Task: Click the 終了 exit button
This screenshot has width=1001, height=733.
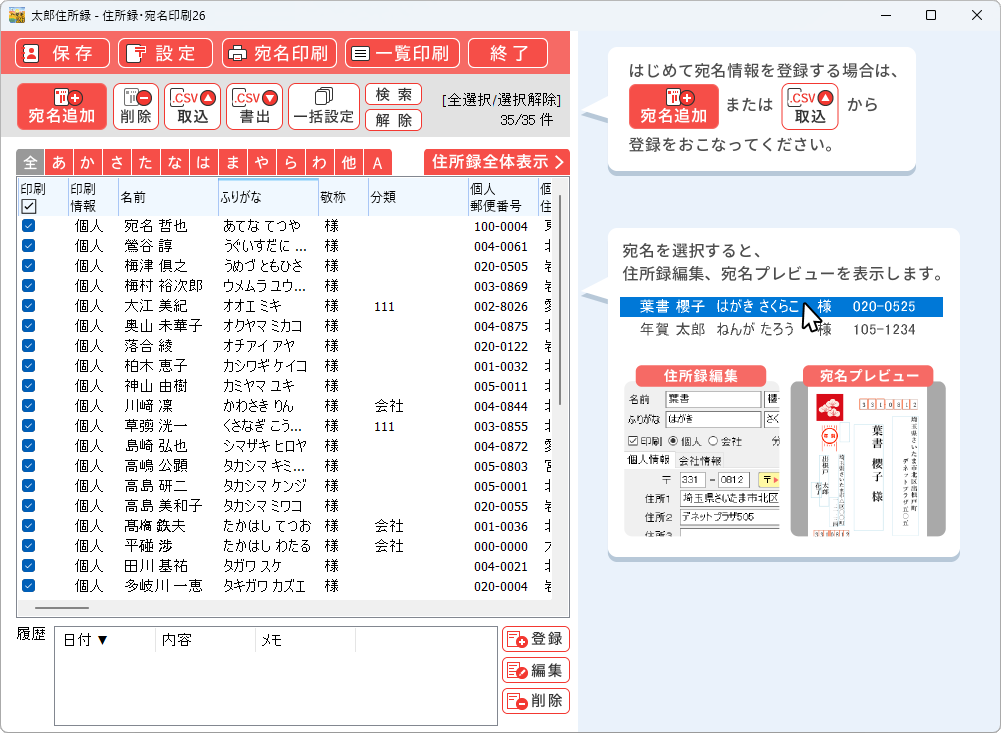Action: pyautogui.click(x=508, y=53)
